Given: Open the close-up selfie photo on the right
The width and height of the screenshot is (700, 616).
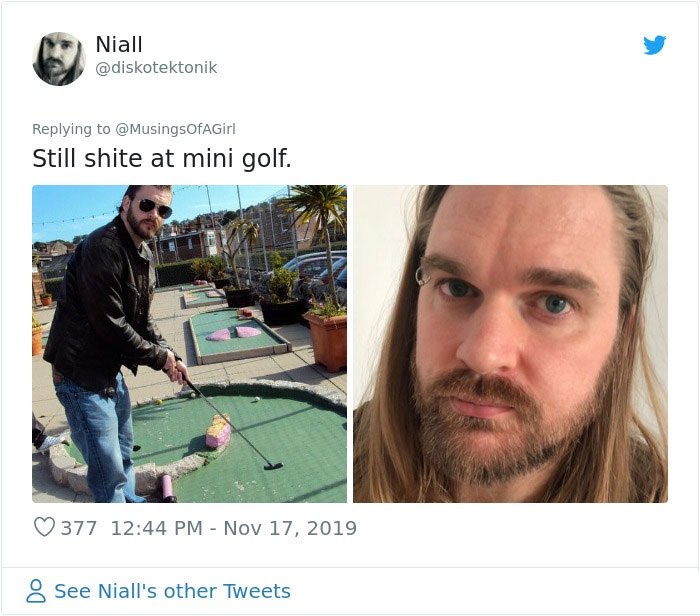Looking at the screenshot, I should [510, 344].
